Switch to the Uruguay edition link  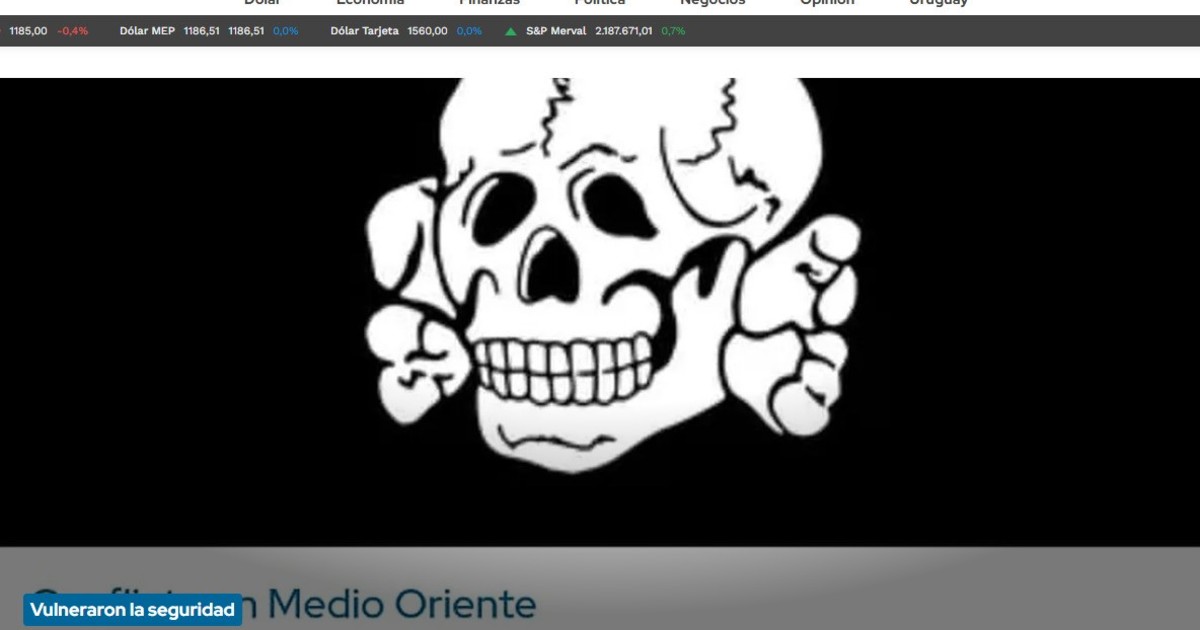(x=938, y=3)
